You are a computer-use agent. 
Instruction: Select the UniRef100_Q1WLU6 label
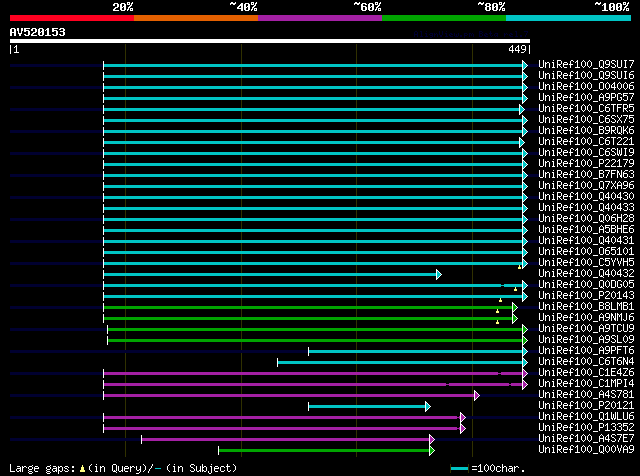pos(586,417)
